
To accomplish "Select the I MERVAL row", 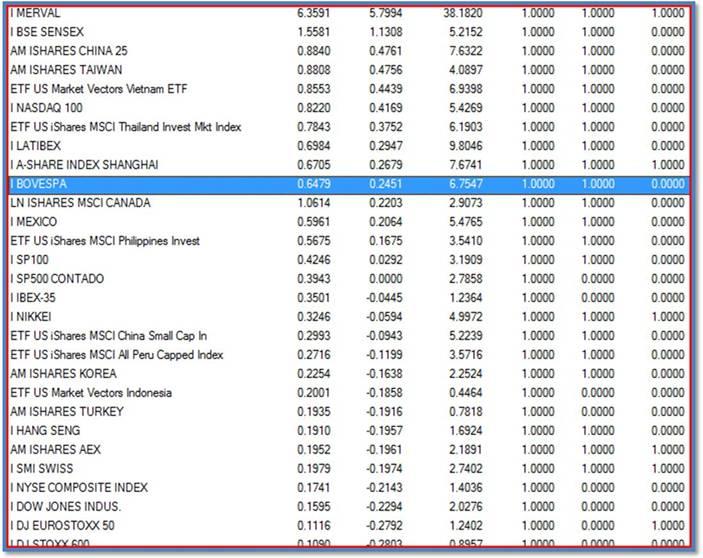I will click(348, 13).
